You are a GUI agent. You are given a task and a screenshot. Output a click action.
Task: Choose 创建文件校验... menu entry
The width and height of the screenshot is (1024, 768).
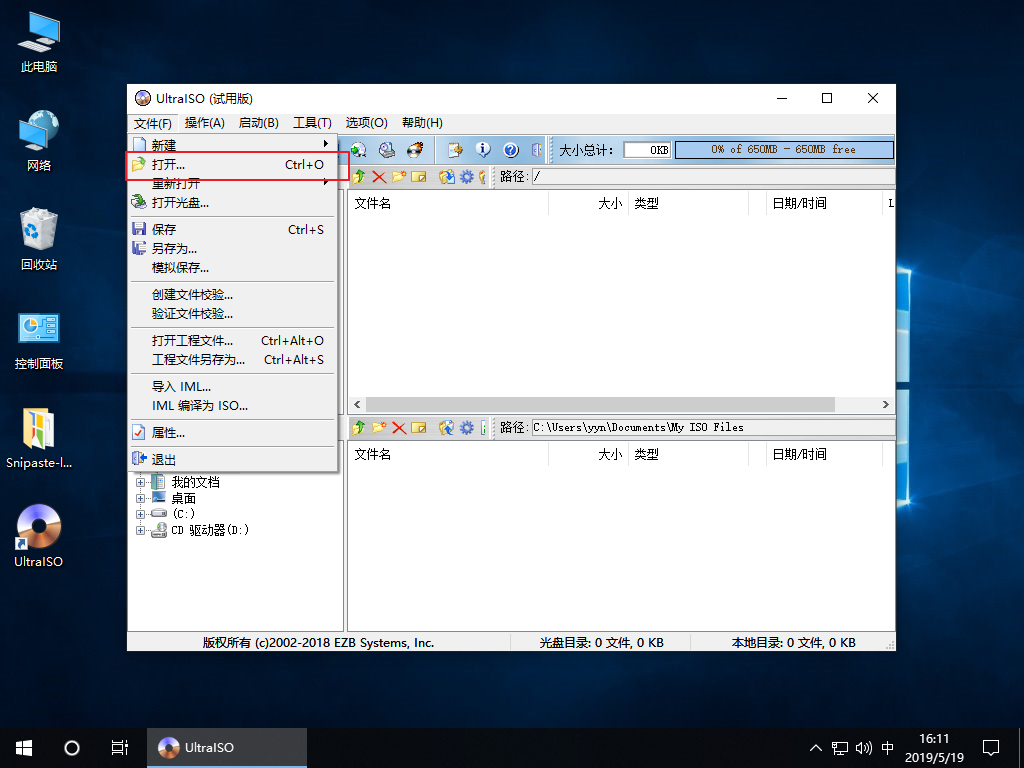[232, 295]
